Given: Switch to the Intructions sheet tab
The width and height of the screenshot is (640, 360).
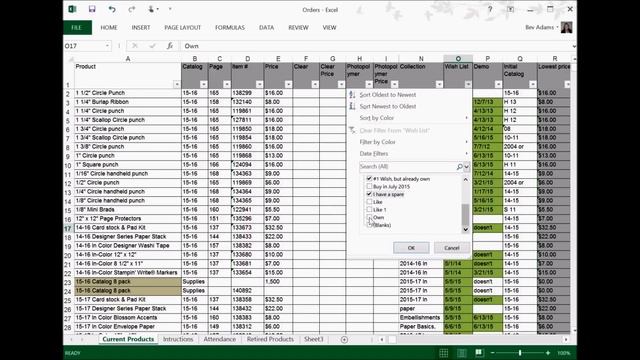Looking at the screenshot, I should pos(178,339).
